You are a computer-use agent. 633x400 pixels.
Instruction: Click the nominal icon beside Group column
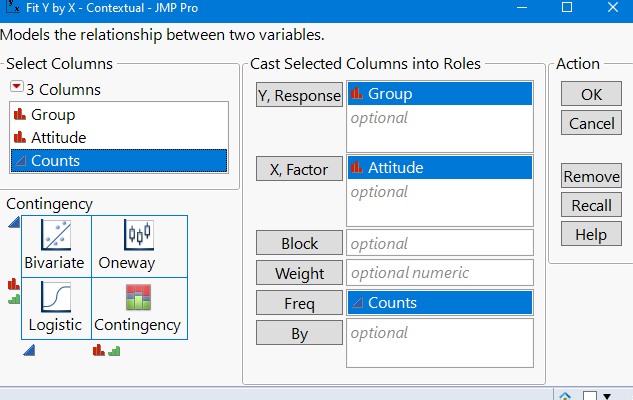tap(19, 115)
